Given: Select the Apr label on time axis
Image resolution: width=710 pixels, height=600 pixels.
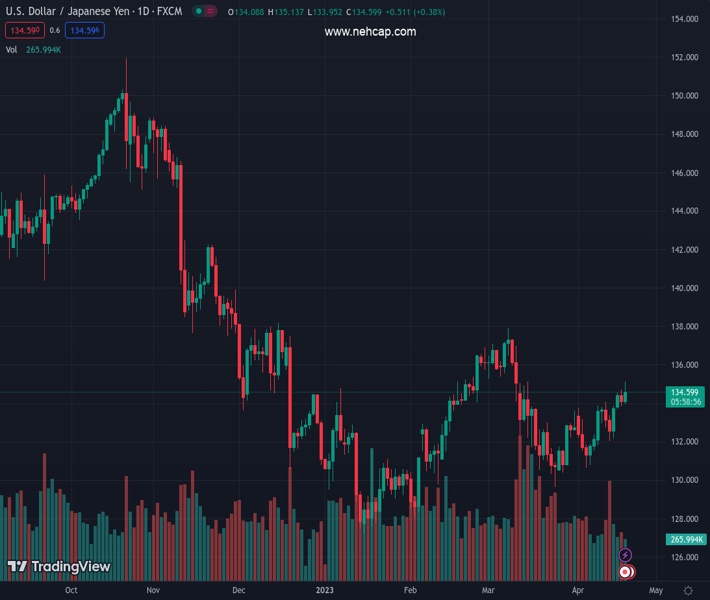Looking at the screenshot, I should pyautogui.click(x=578, y=590).
